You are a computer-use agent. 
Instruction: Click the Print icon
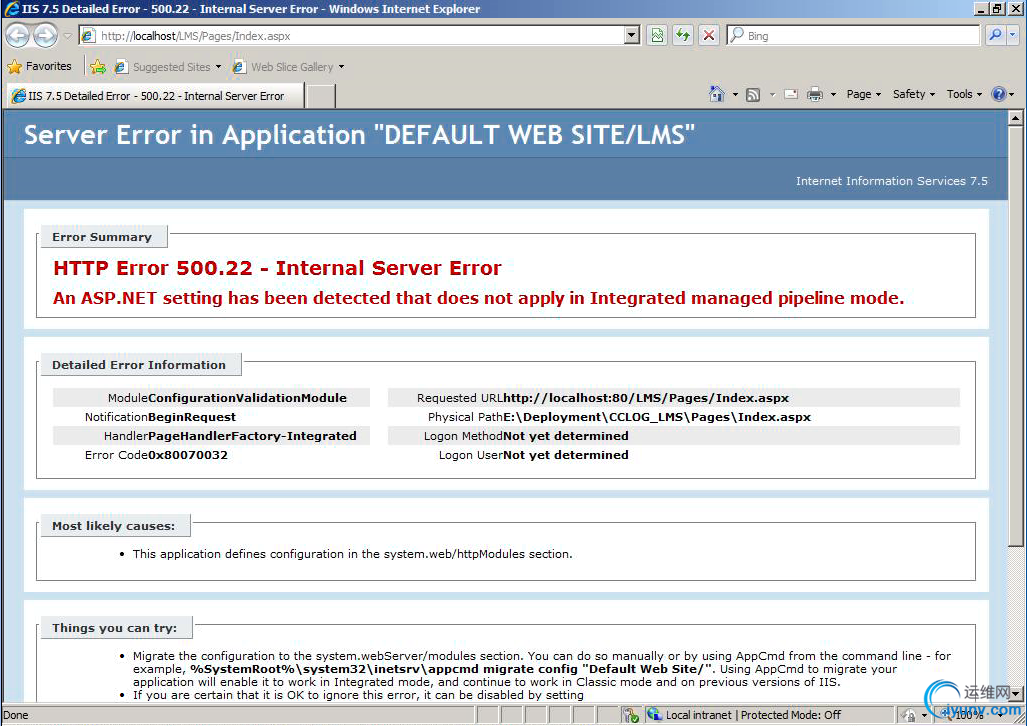coord(815,94)
